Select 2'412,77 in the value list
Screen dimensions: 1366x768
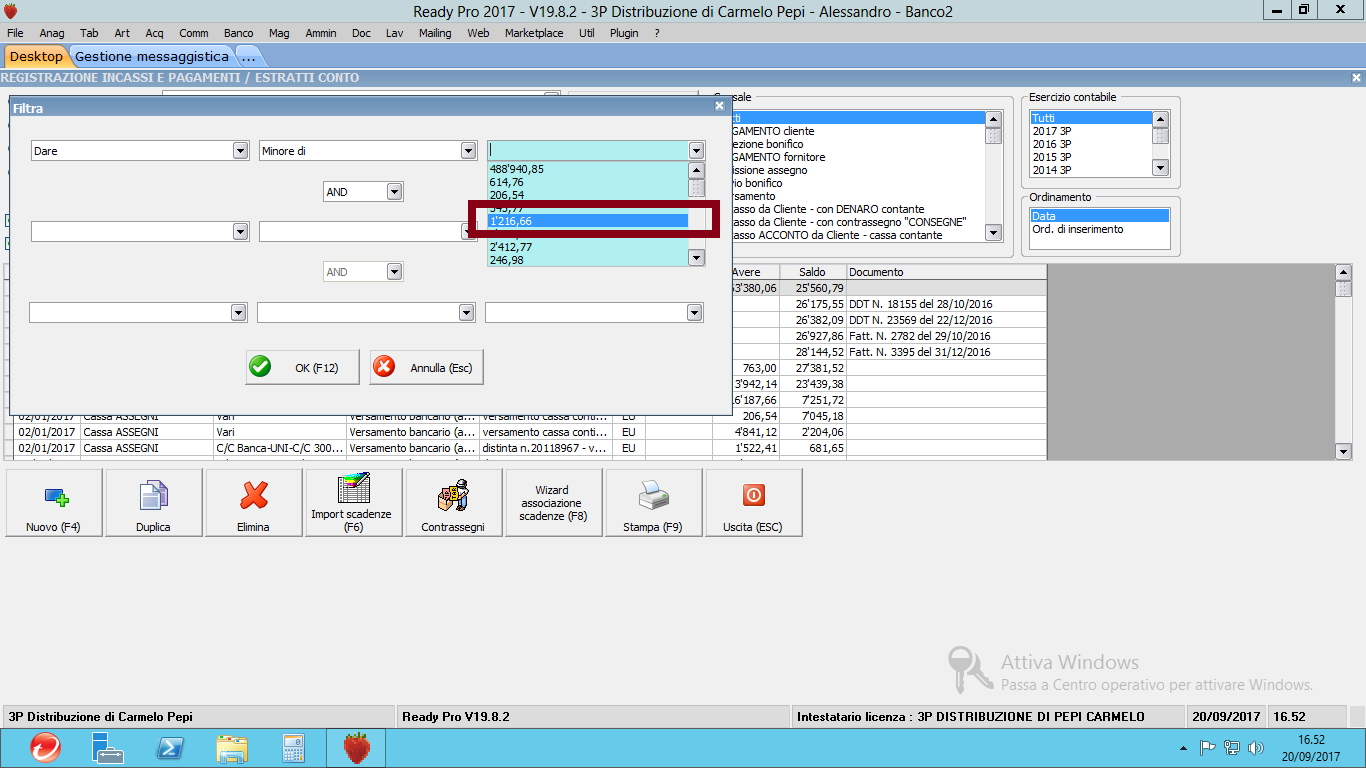(587, 247)
